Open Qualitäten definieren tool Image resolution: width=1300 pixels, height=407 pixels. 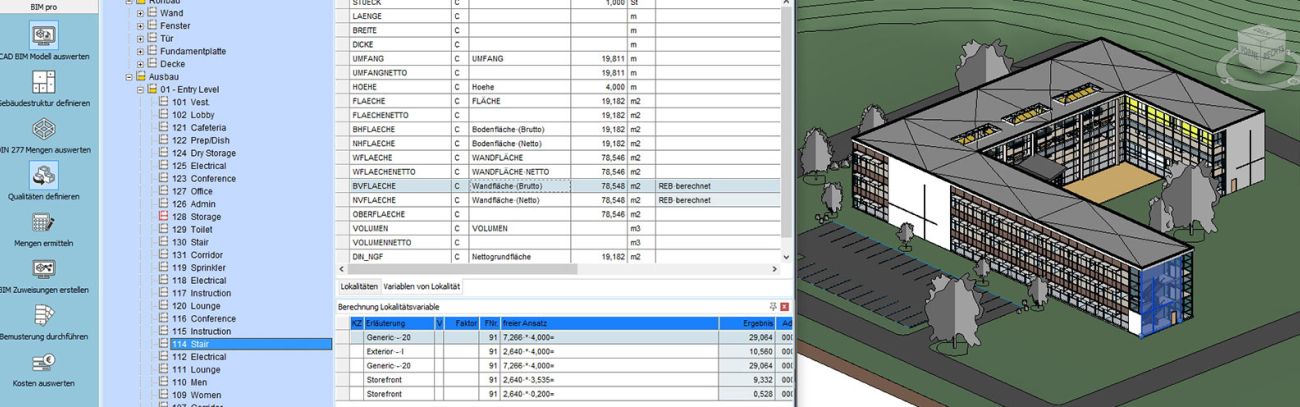(44, 175)
